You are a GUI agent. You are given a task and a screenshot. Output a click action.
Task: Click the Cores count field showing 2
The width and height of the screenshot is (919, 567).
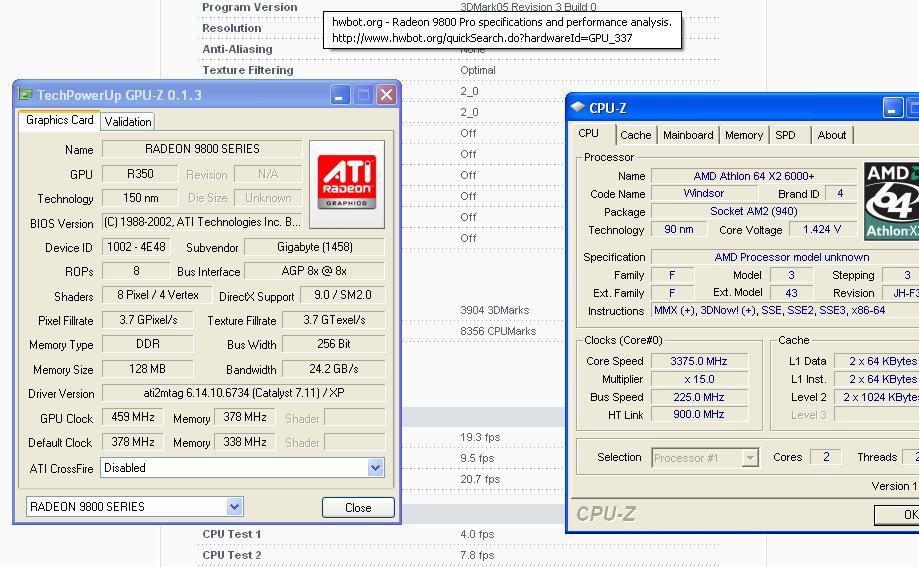(x=826, y=457)
